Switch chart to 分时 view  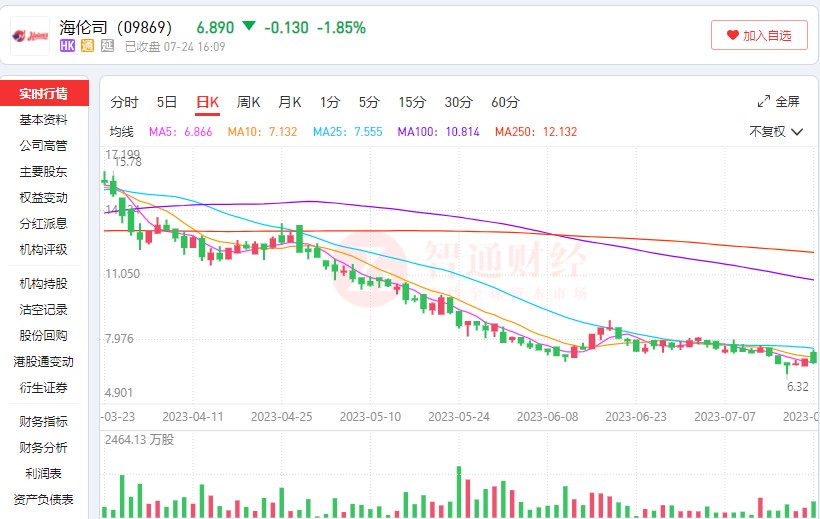point(124,102)
